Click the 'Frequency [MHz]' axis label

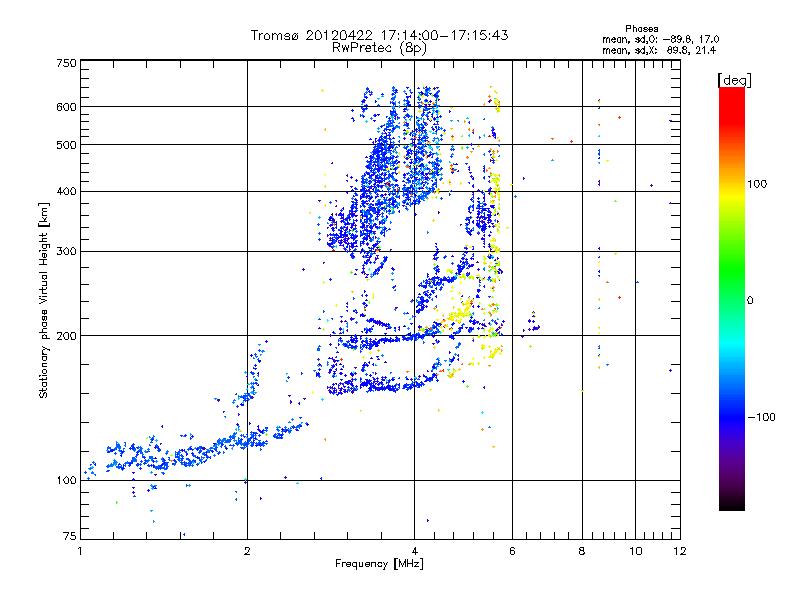(x=379, y=564)
